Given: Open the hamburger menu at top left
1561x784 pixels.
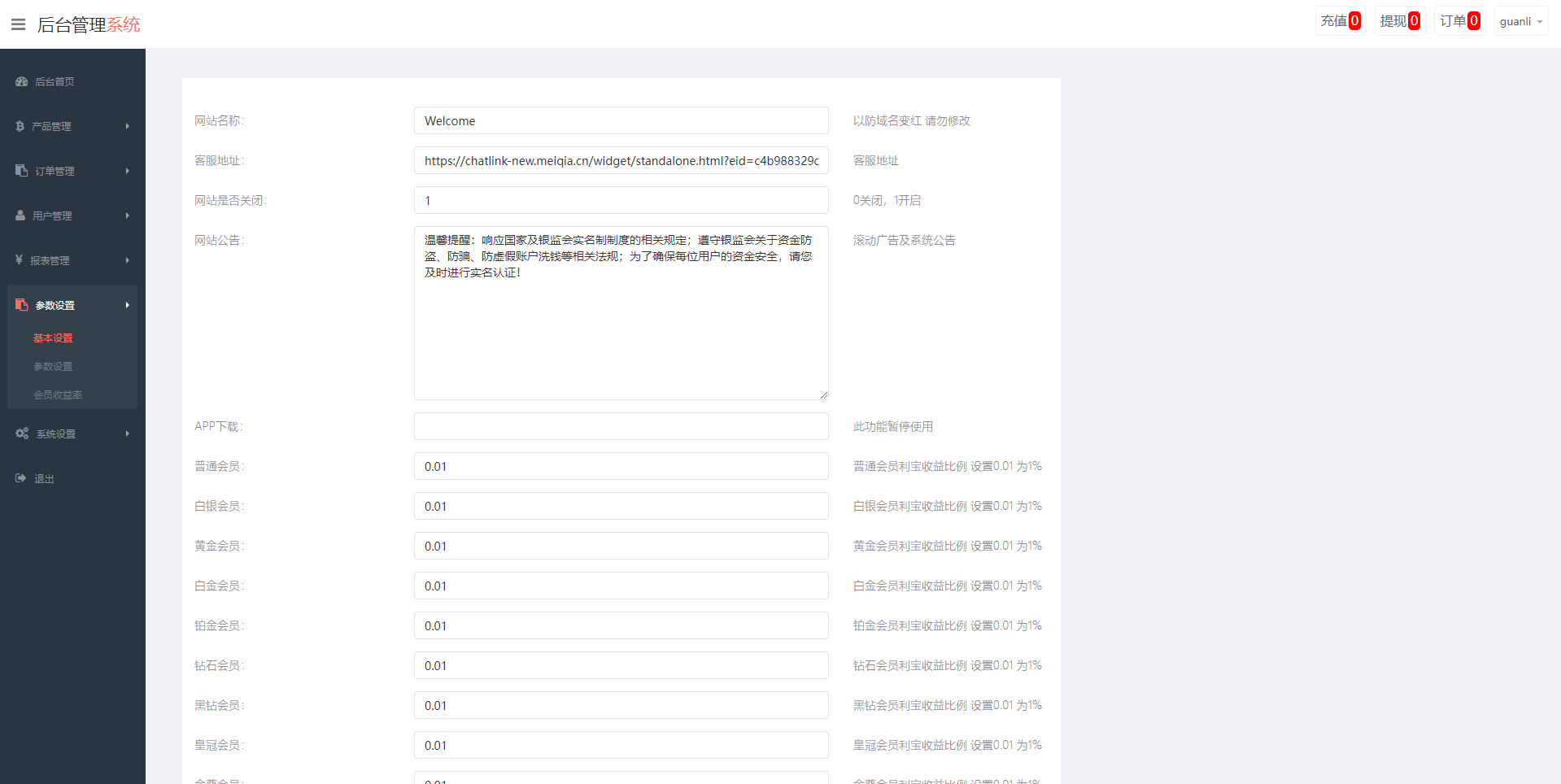Looking at the screenshot, I should point(18,24).
